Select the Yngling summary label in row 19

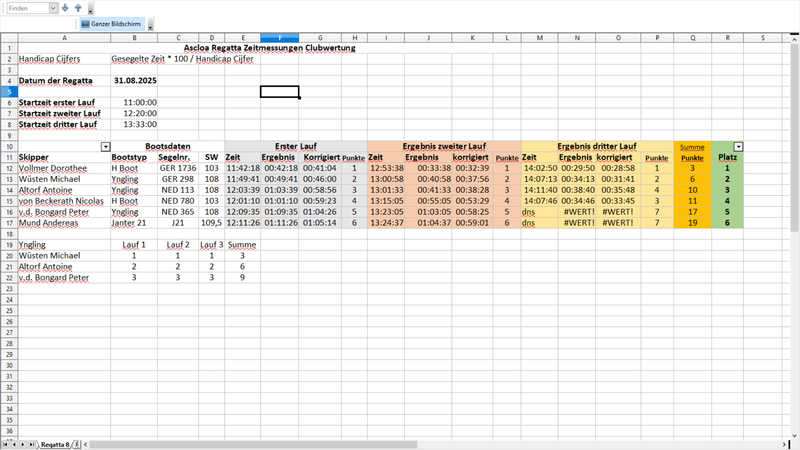click(x=64, y=245)
